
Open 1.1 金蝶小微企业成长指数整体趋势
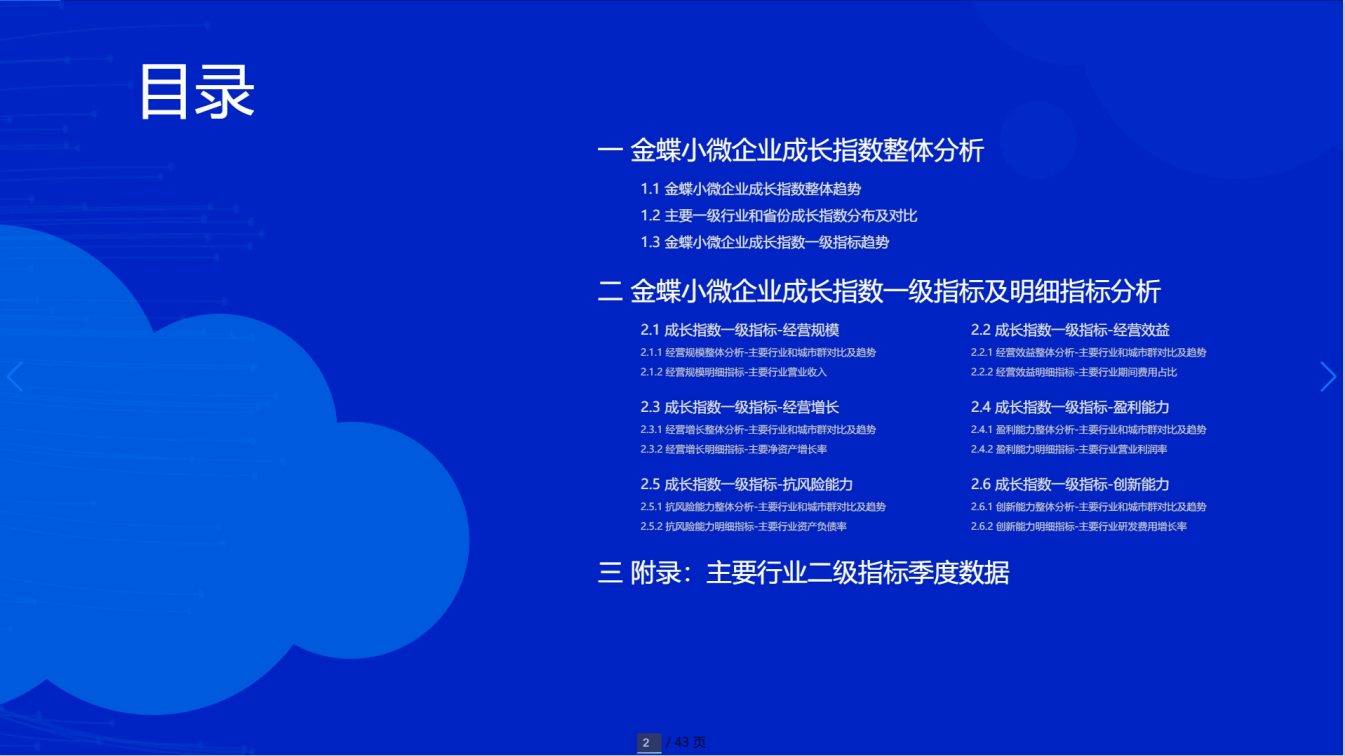(x=751, y=189)
